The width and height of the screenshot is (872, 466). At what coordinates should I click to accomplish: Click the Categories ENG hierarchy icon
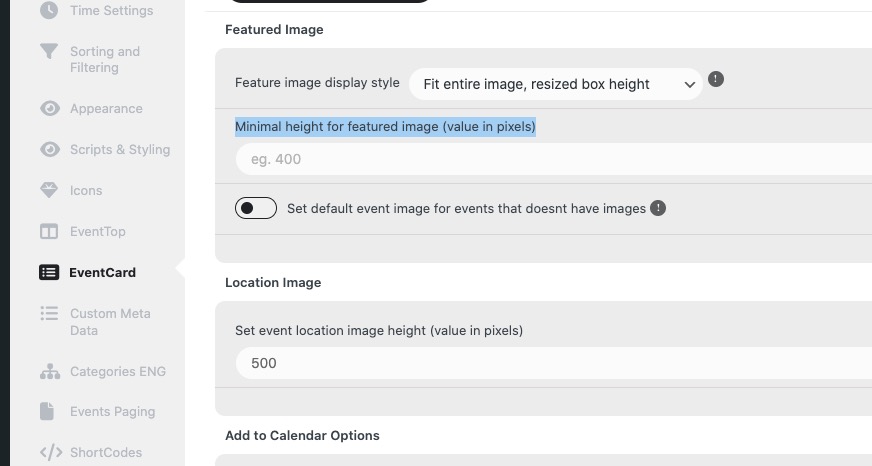click(49, 371)
